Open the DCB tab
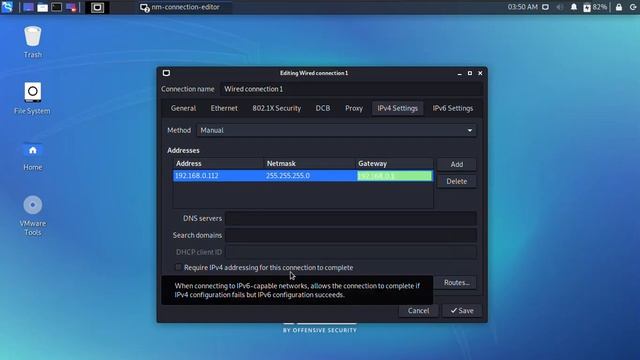The height and width of the screenshot is (360, 640). click(x=322, y=108)
